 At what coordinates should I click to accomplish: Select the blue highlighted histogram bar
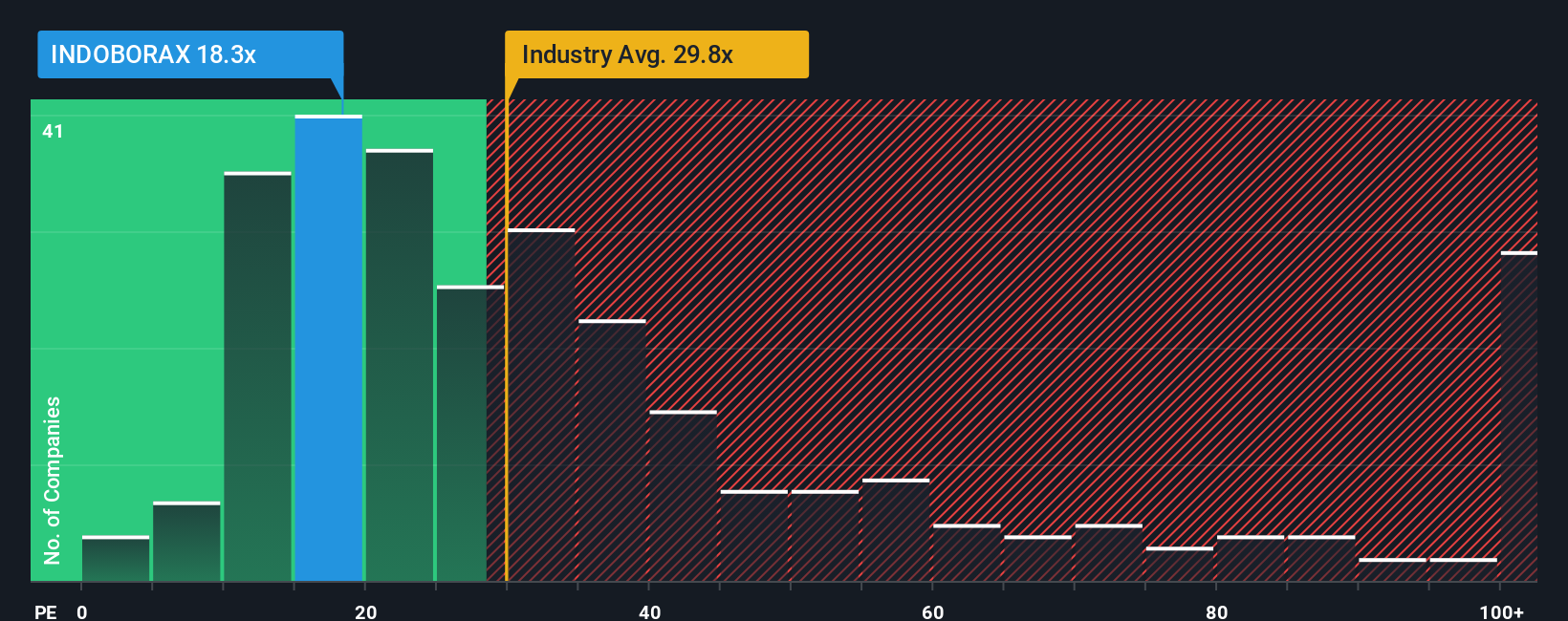pyautogui.click(x=329, y=348)
